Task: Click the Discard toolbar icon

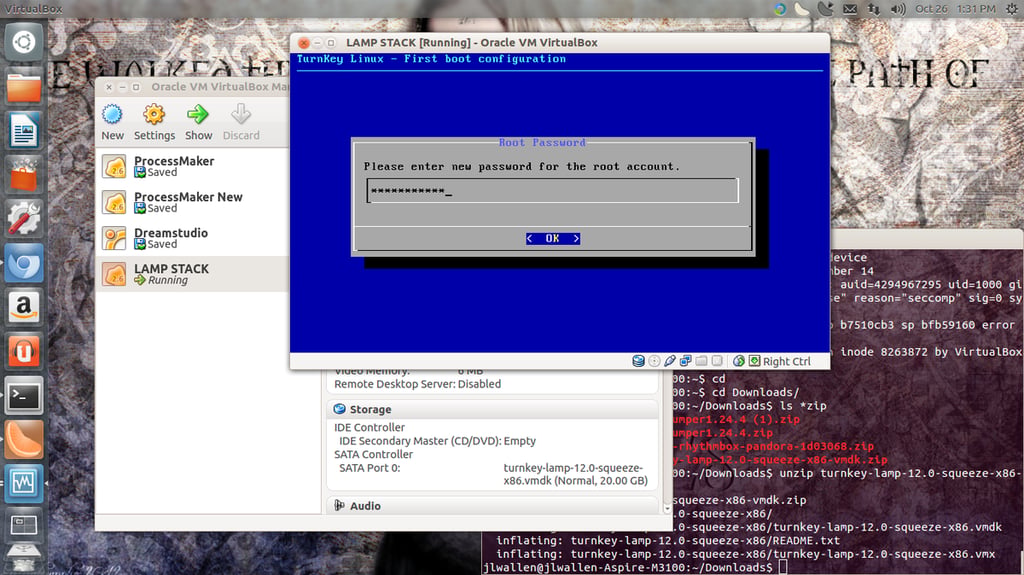Action: (241, 122)
